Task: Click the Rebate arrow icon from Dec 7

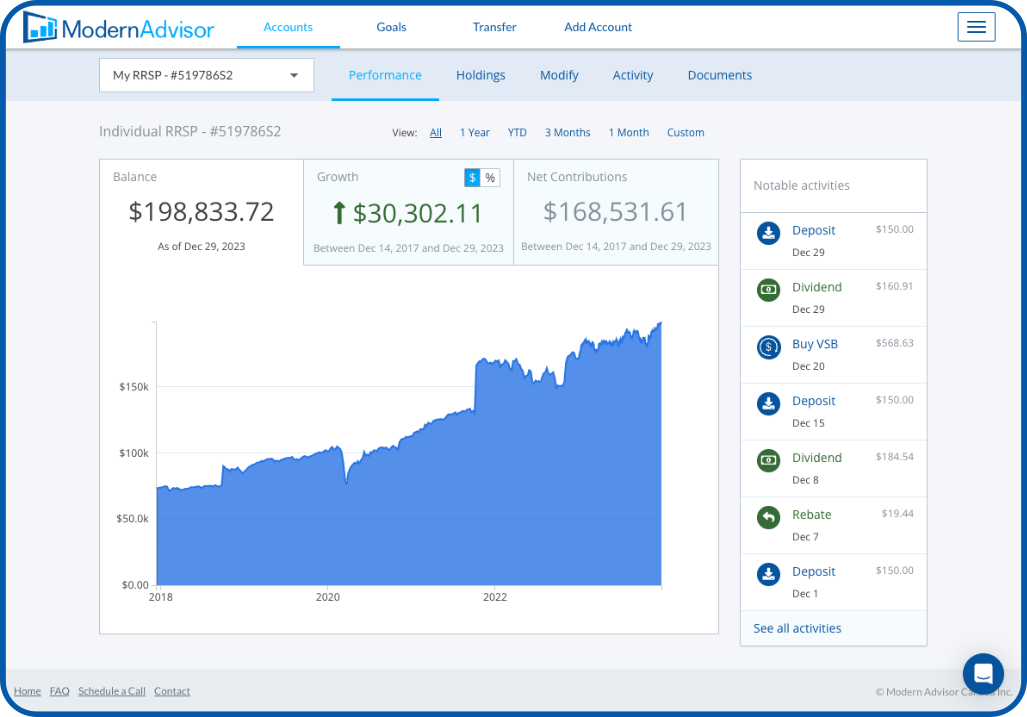Action: point(768,517)
